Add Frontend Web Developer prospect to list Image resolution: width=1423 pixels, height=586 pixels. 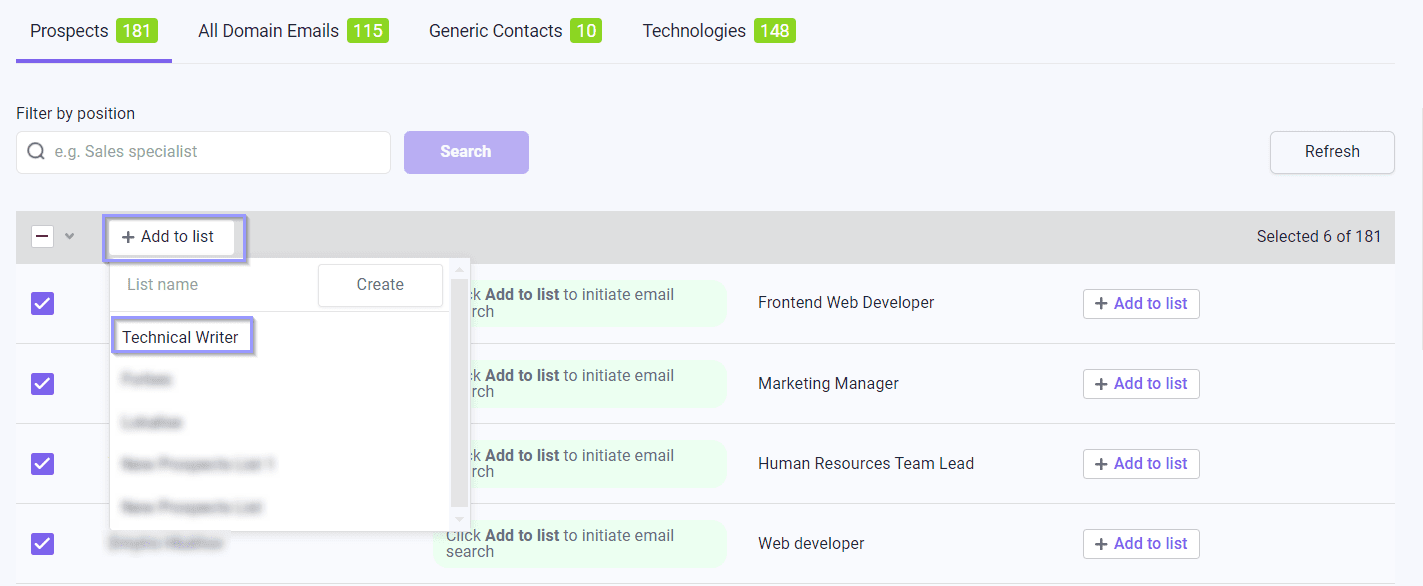tap(1140, 303)
